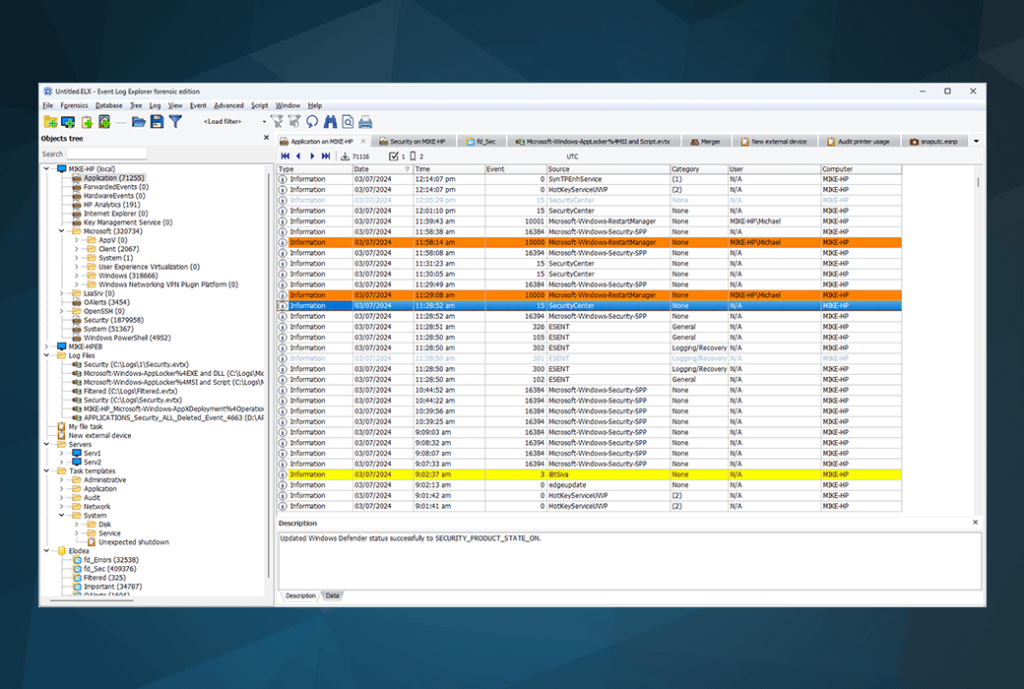Sort by the Category column header
This screenshot has width=1024, height=689.
click(699, 168)
